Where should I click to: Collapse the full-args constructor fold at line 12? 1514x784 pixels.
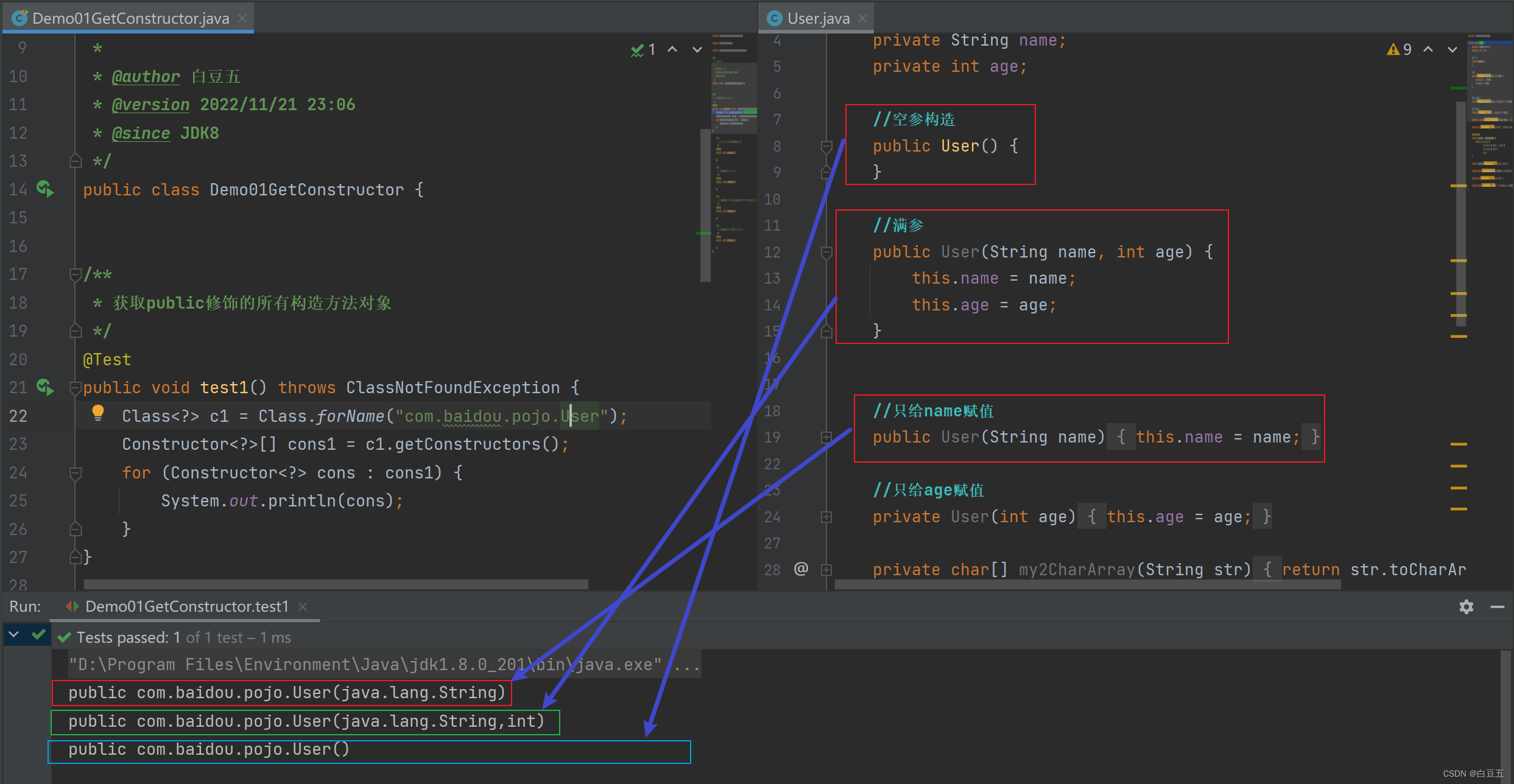tap(826, 252)
